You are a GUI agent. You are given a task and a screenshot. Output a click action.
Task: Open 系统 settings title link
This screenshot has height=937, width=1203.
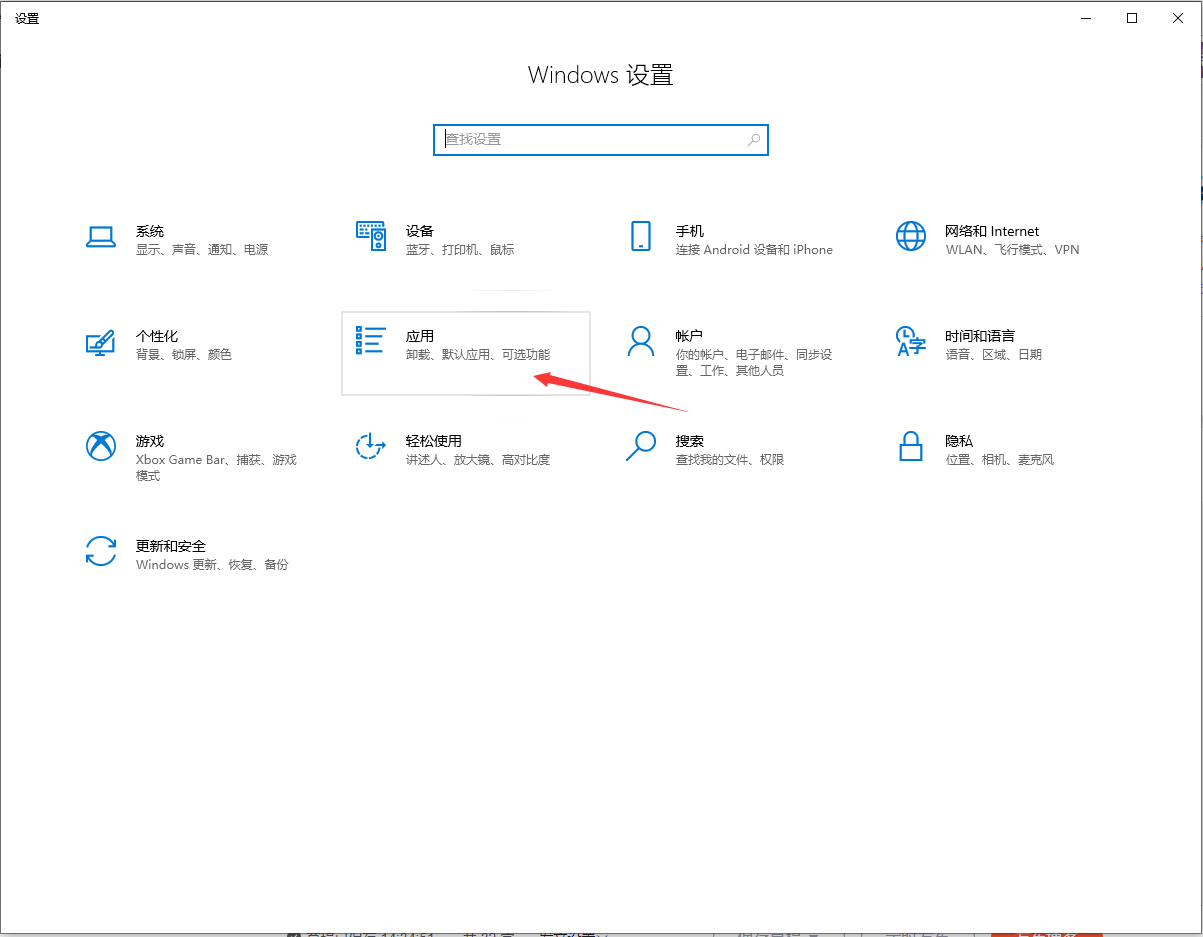[x=150, y=231]
